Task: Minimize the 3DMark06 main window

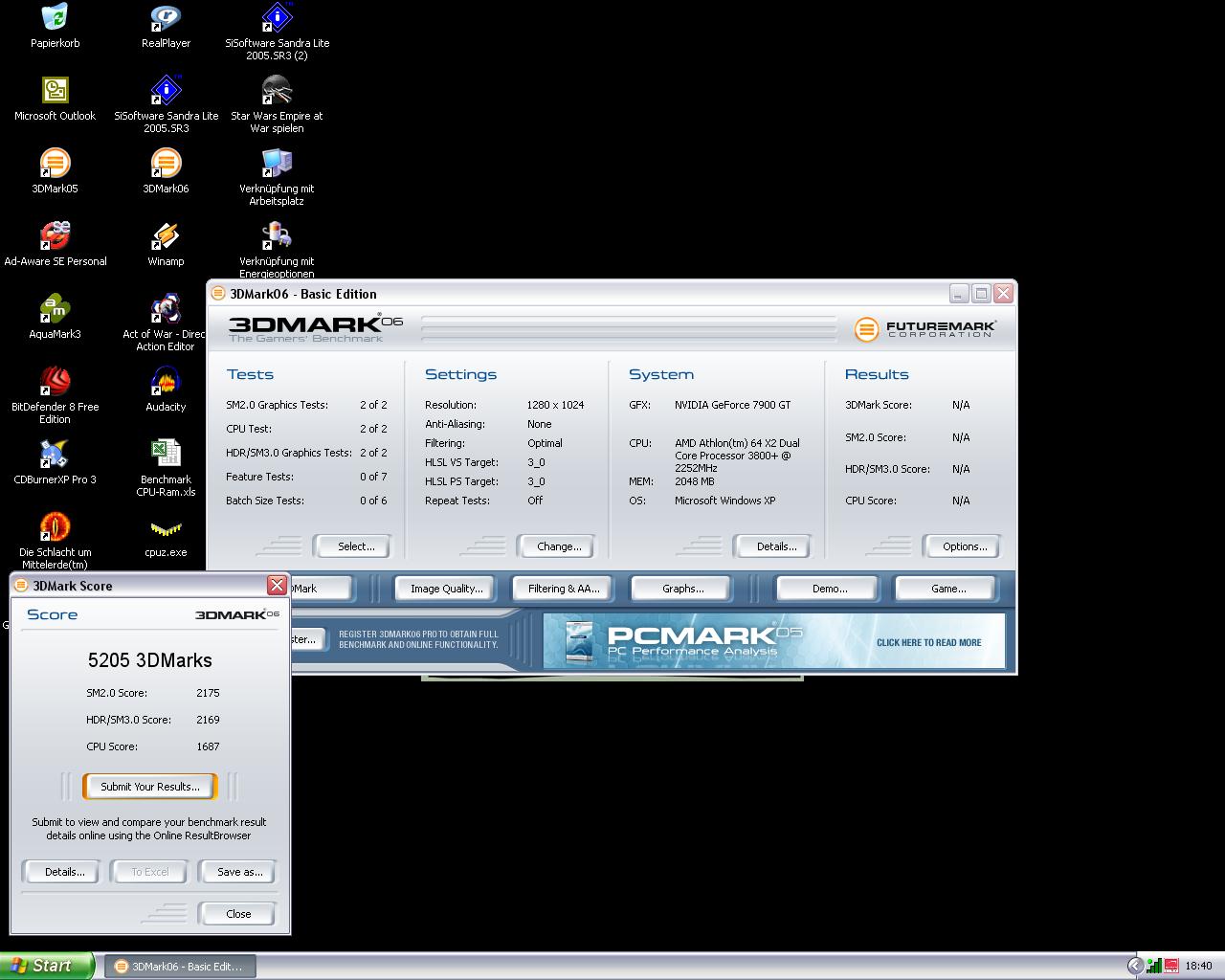Action: click(959, 293)
